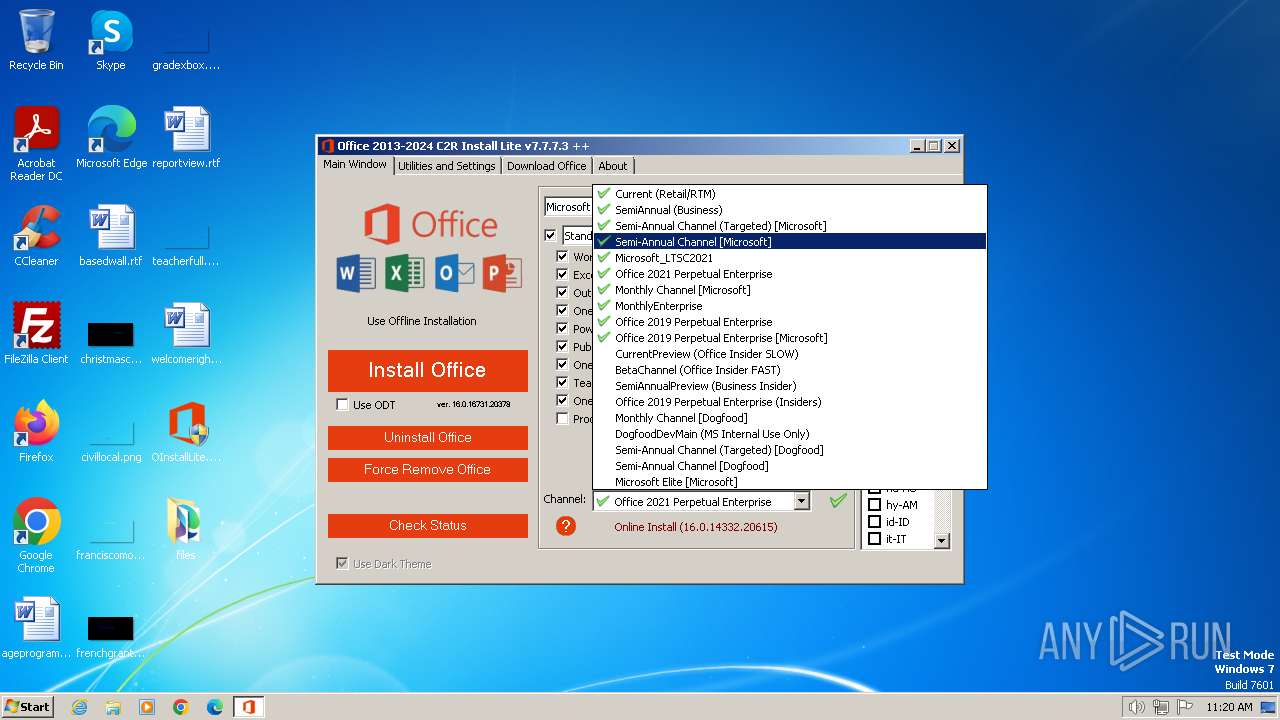1280x720 pixels.
Task: Select Current (Retail/RTM) channel
Action: 790,194
